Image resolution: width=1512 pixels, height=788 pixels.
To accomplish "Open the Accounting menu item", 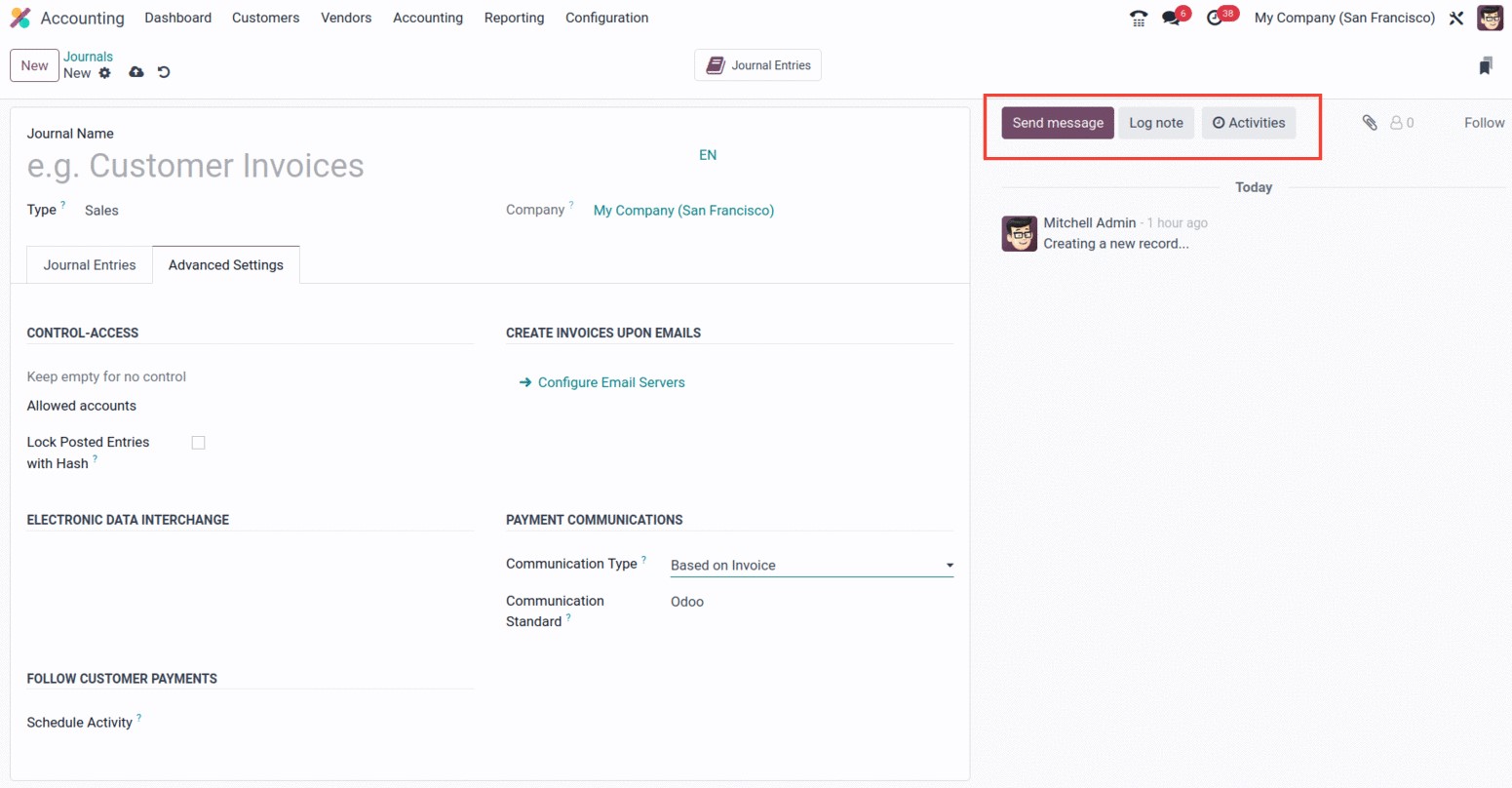I will point(428,18).
